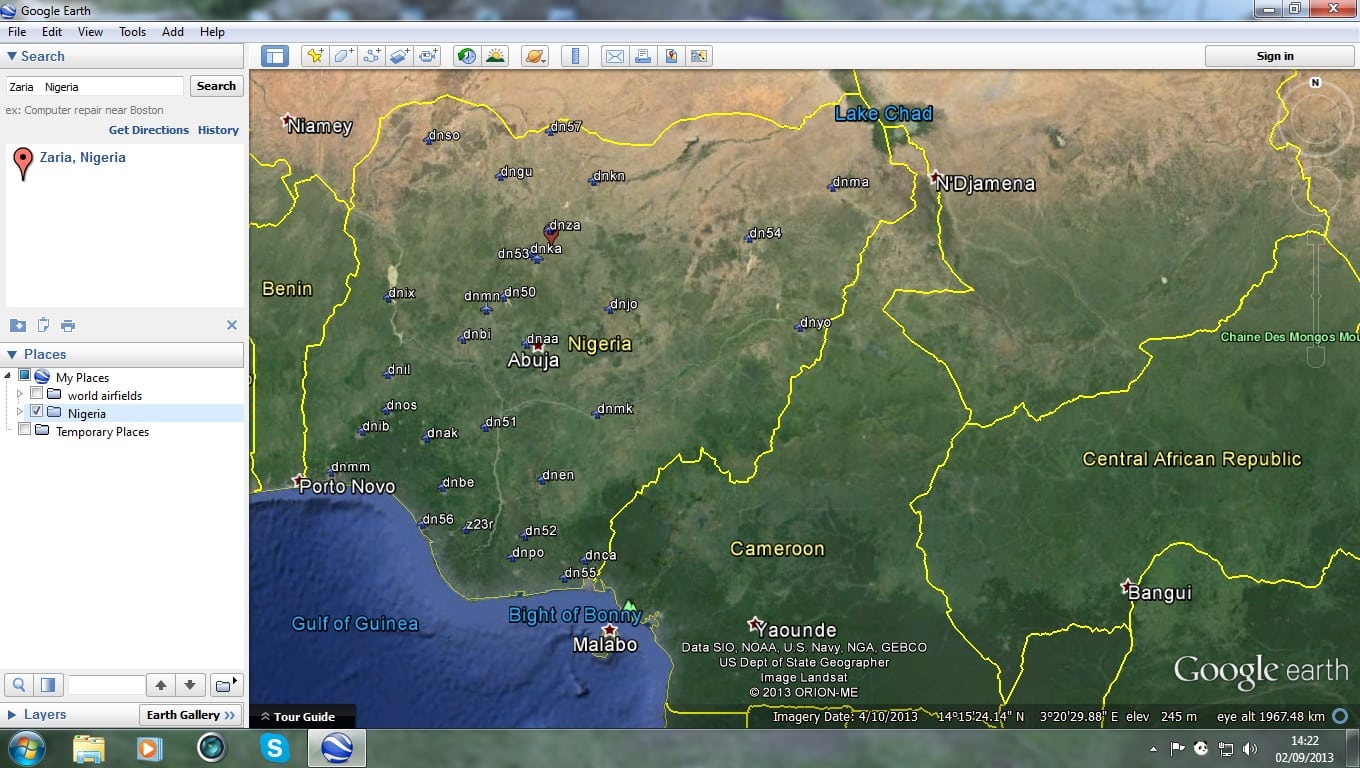Expand the Nigeria folder tree
The width and height of the screenshot is (1360, 768).
[x=20, y=412]
